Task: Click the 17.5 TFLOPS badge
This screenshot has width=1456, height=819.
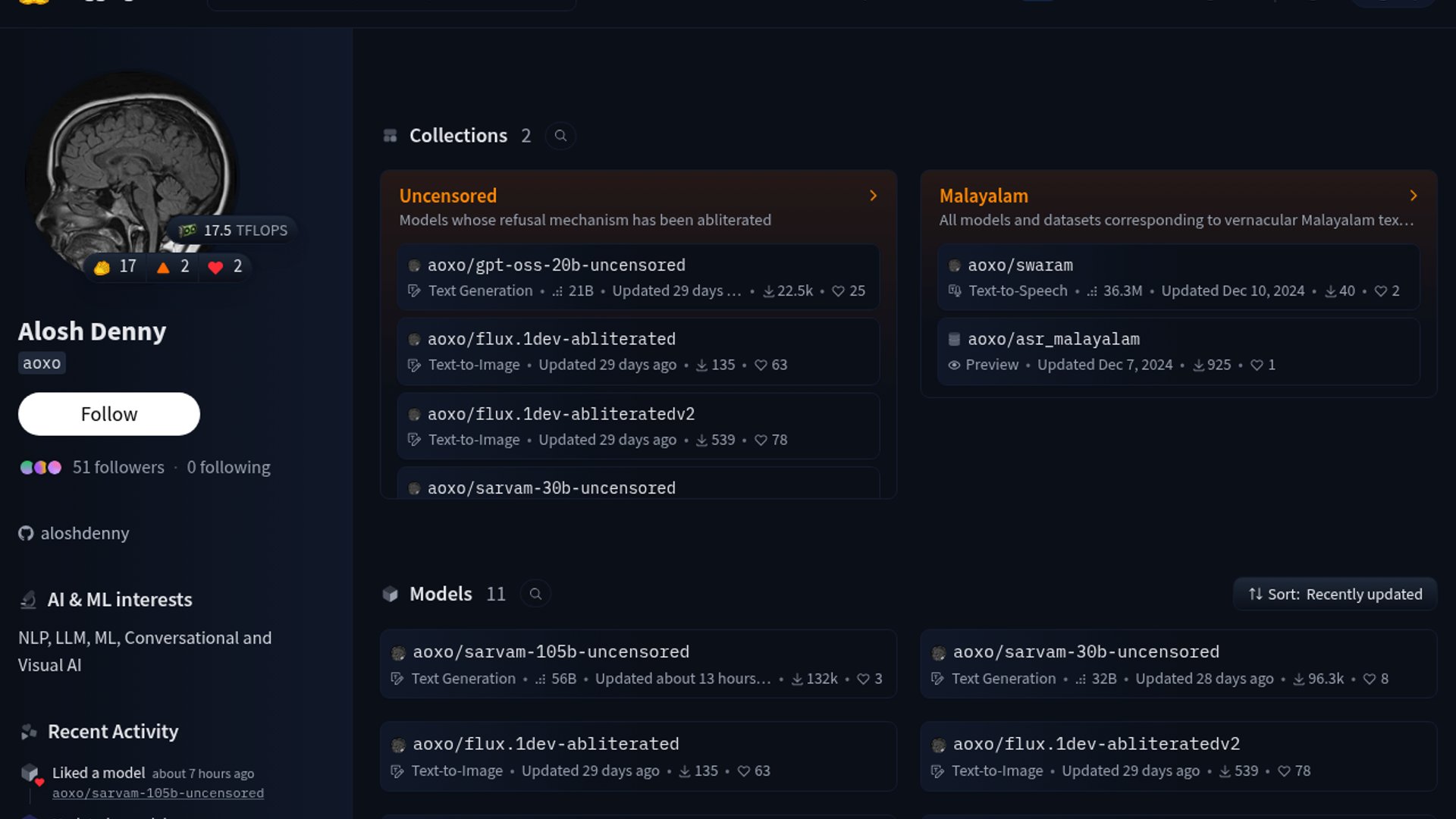Action: (234, 231)
